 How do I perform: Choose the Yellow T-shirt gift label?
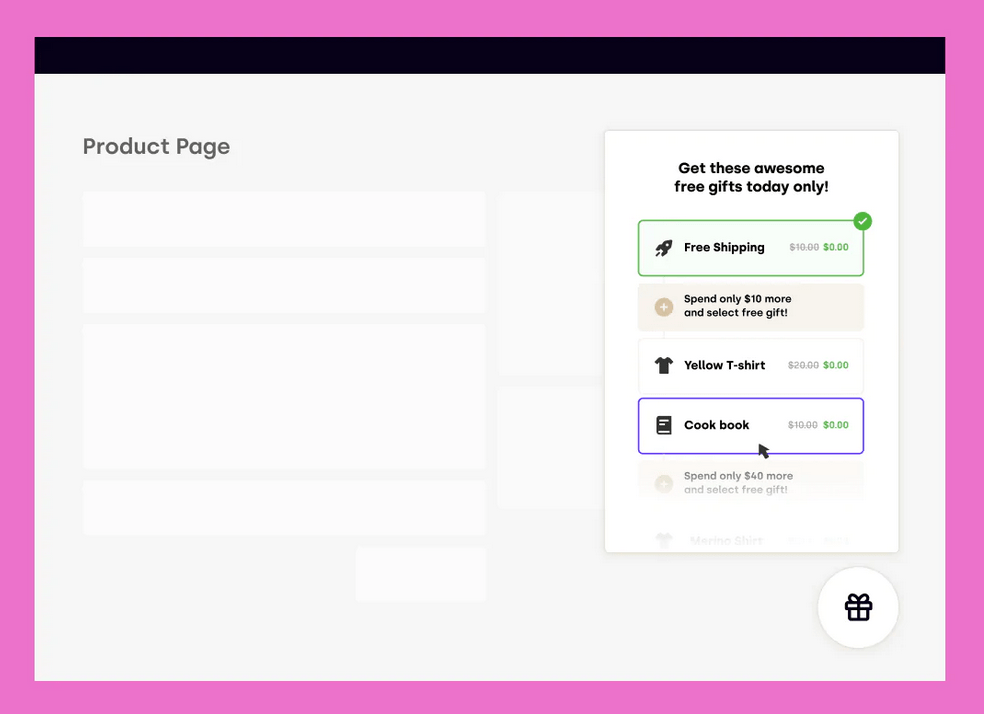[724, 365]
